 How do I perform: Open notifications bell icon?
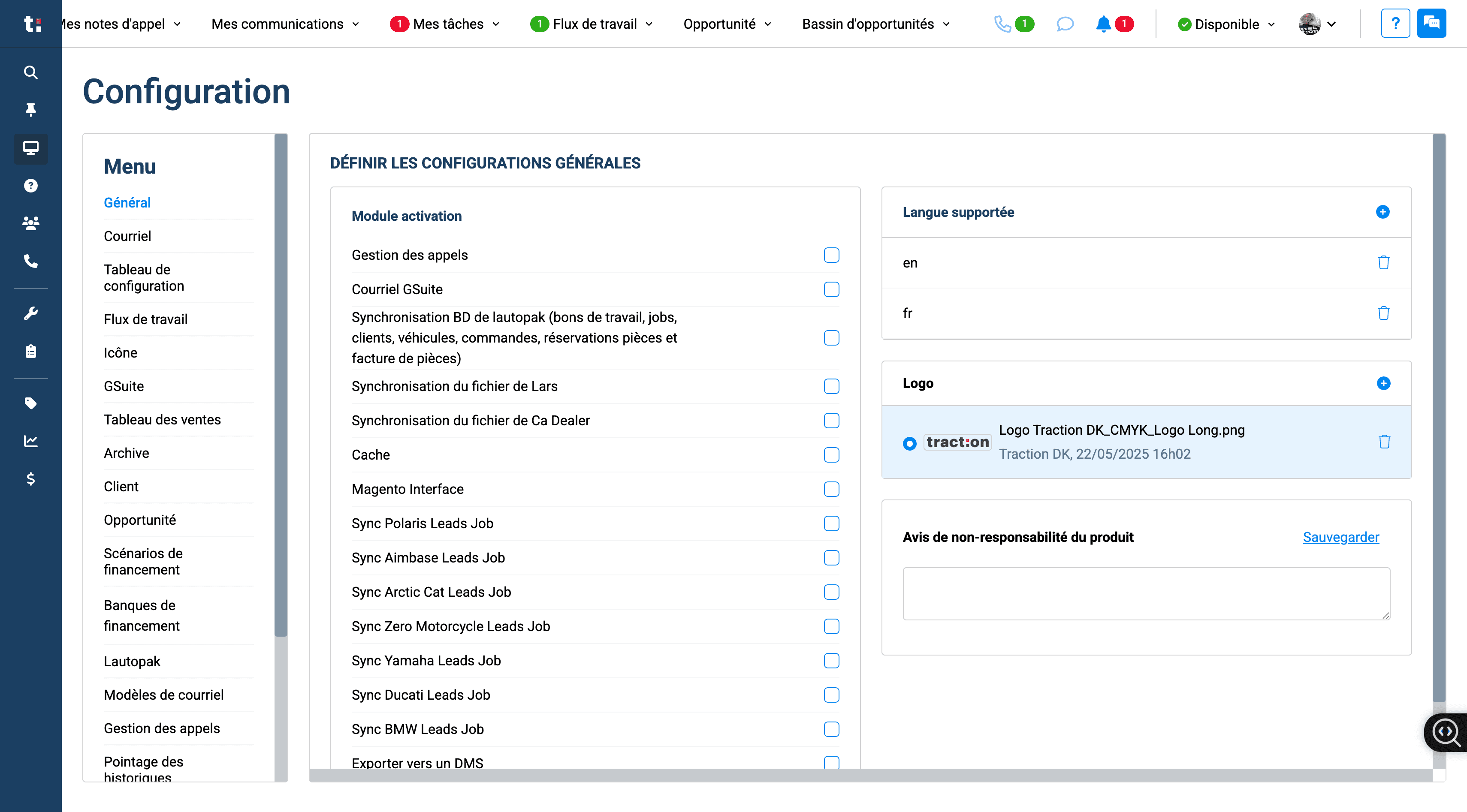pyautogui.click(x=1103, y=24)
